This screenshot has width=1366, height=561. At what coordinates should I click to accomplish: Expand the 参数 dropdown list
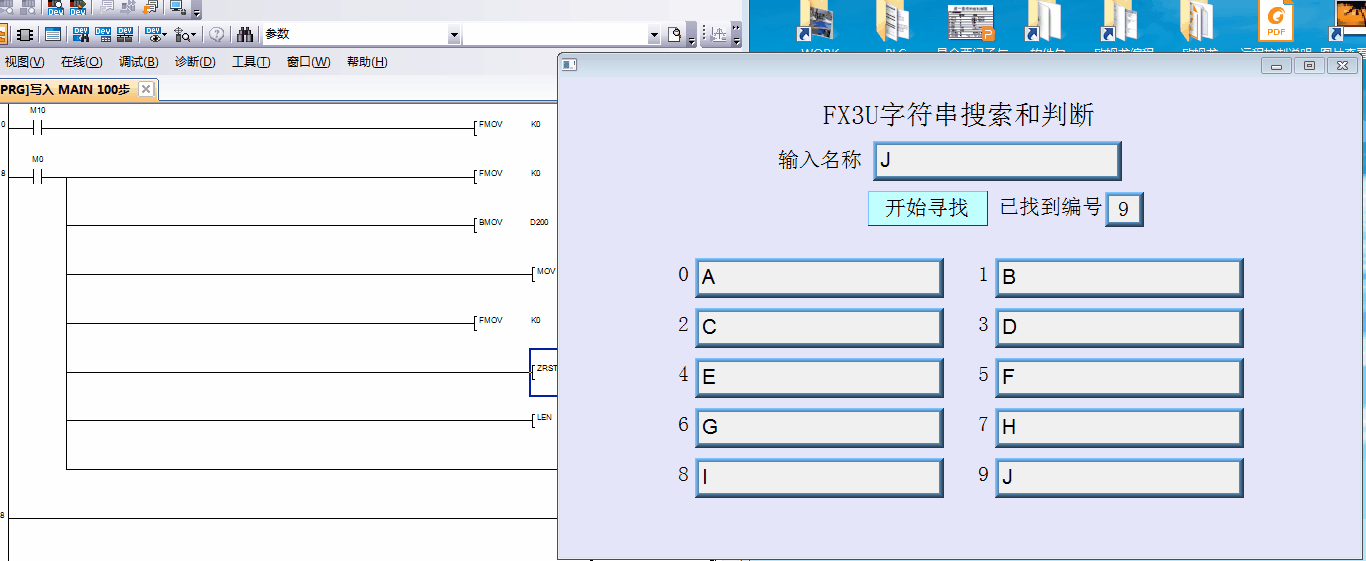point(454,35)
